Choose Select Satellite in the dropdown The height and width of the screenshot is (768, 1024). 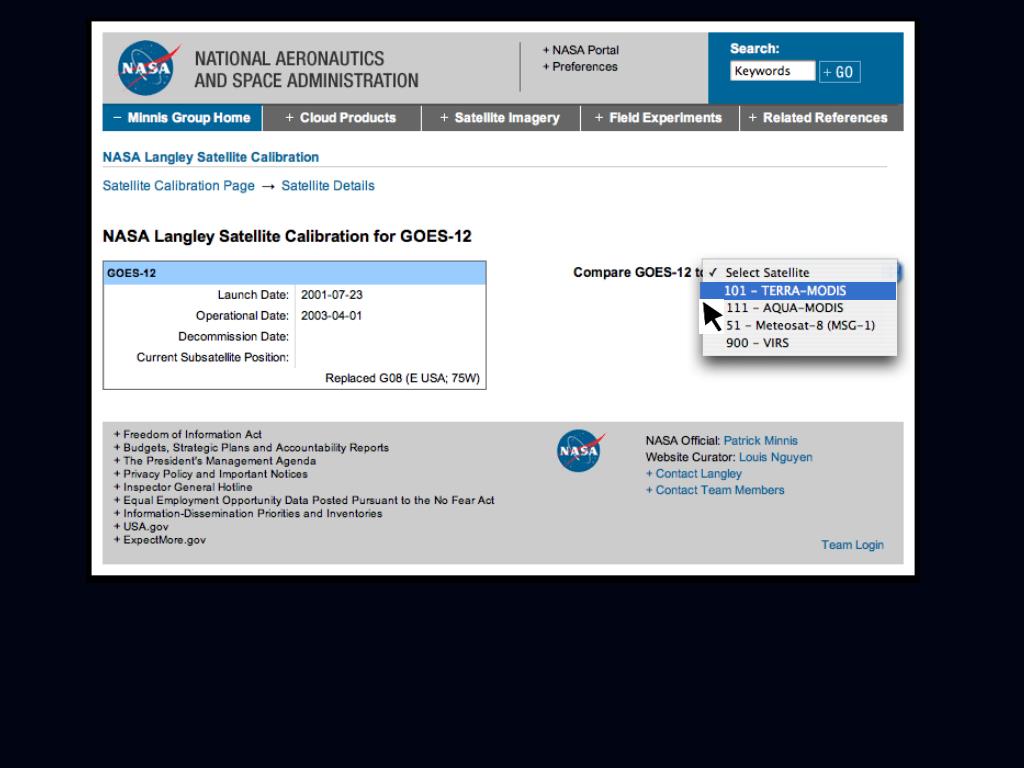tap(799, 273)
